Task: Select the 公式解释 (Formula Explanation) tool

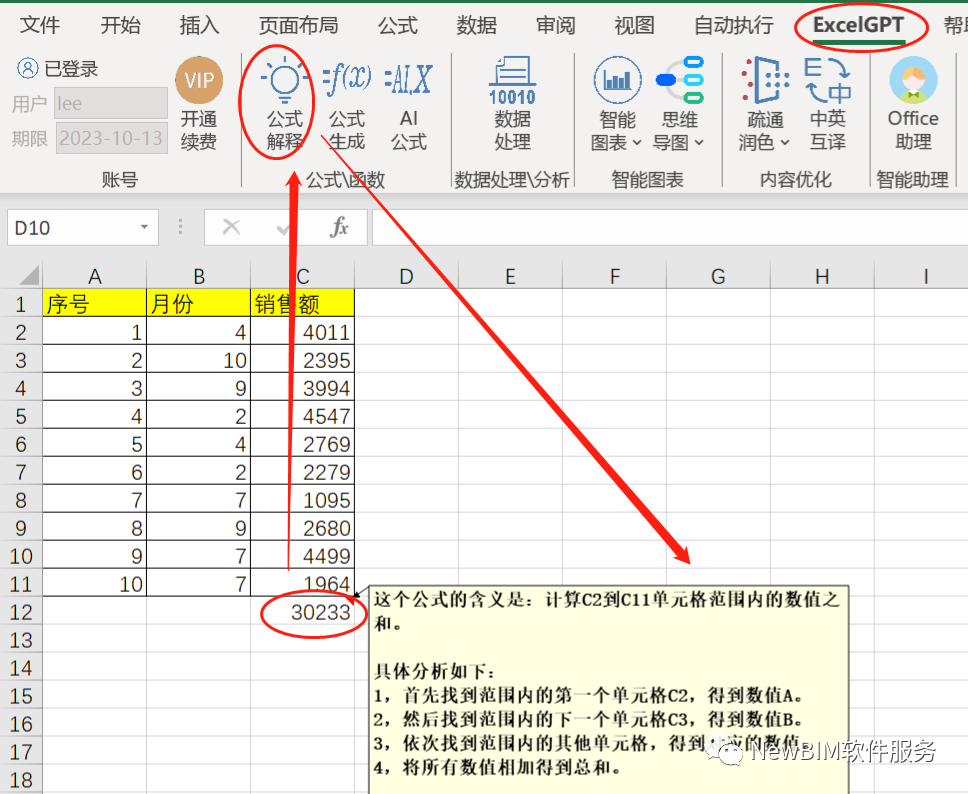Action: (x=285, y=105)
